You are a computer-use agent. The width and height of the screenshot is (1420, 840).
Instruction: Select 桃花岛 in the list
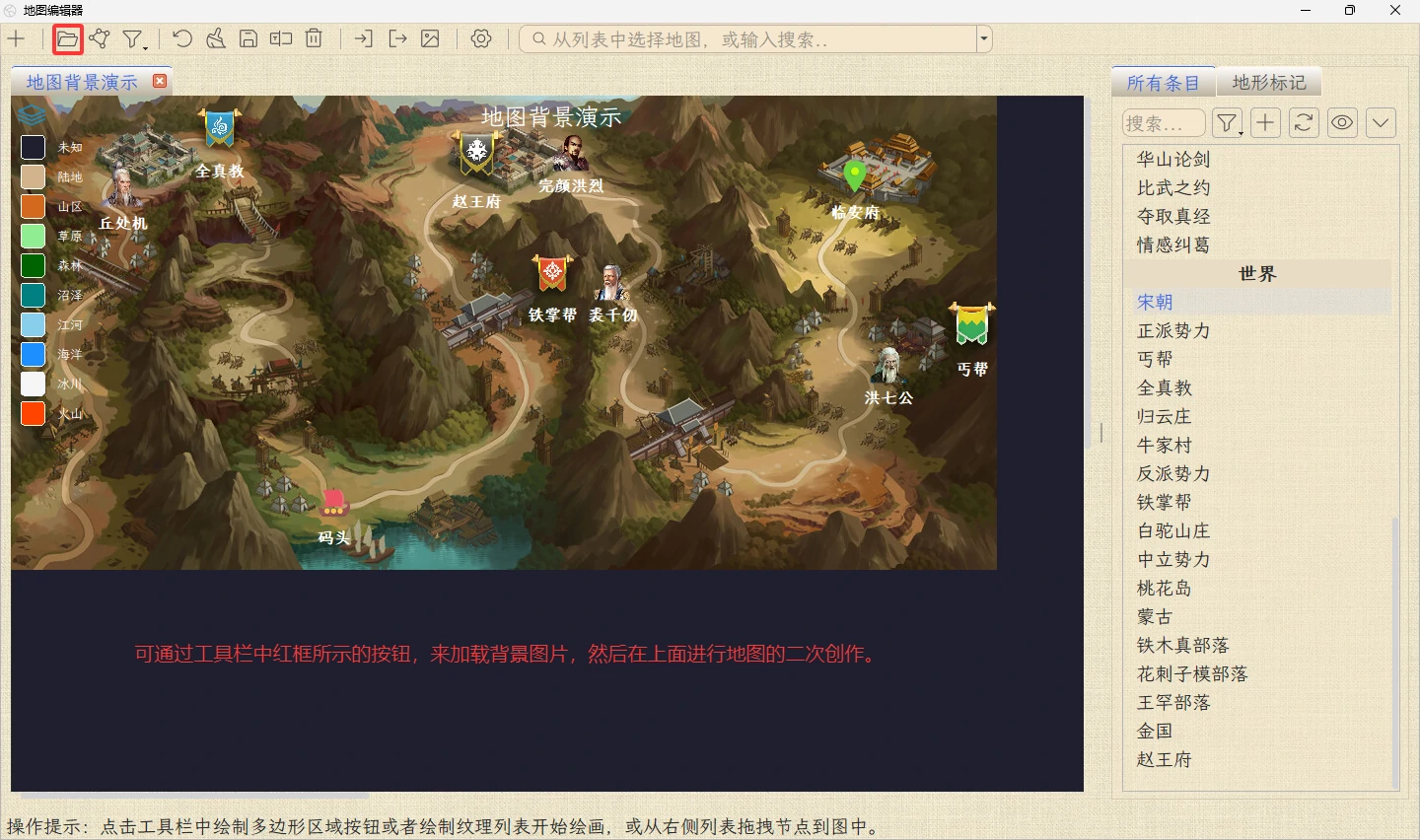pos(1257,588)
